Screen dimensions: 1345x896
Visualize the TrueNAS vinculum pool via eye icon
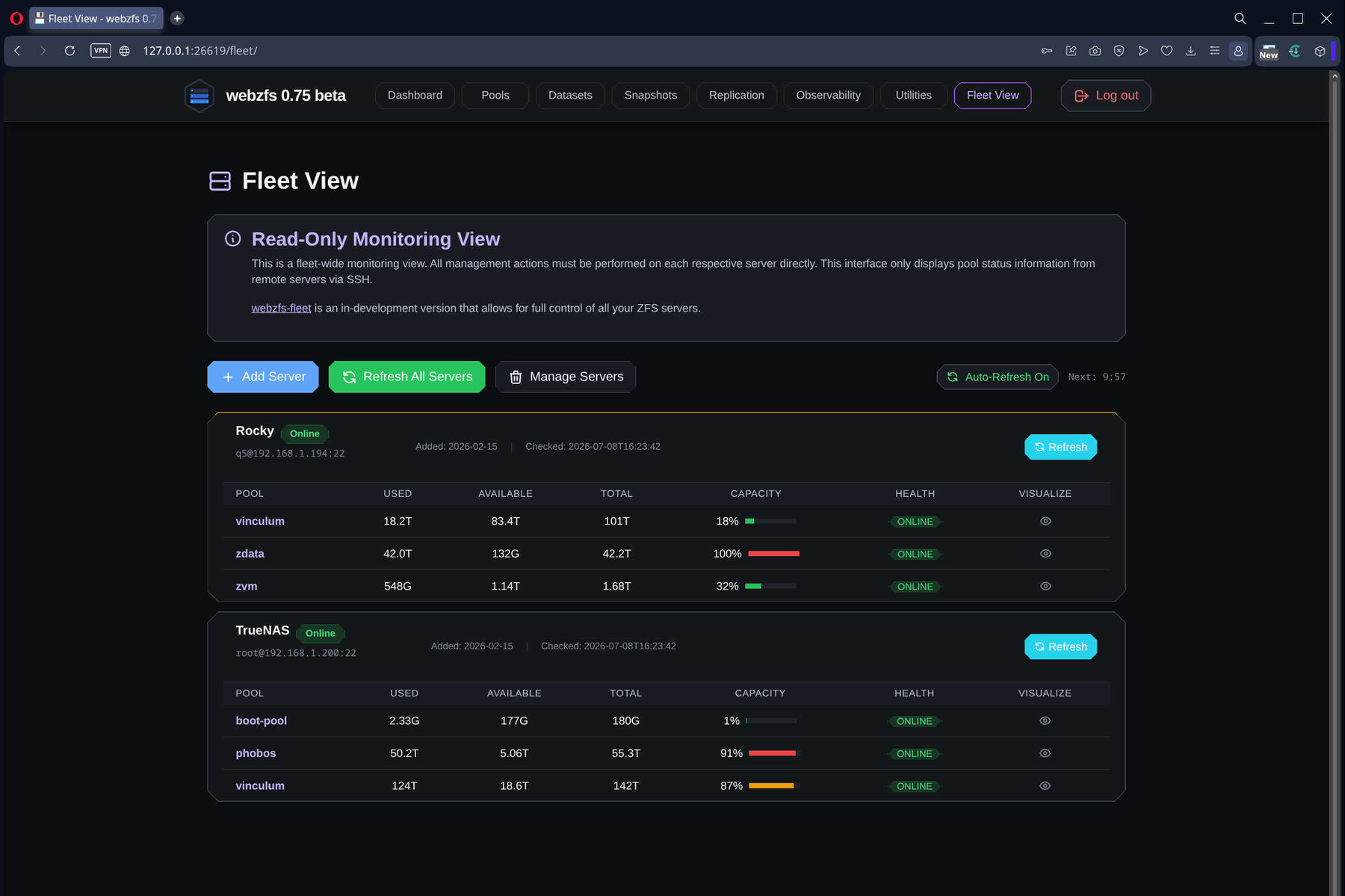tap(1045, 785)
